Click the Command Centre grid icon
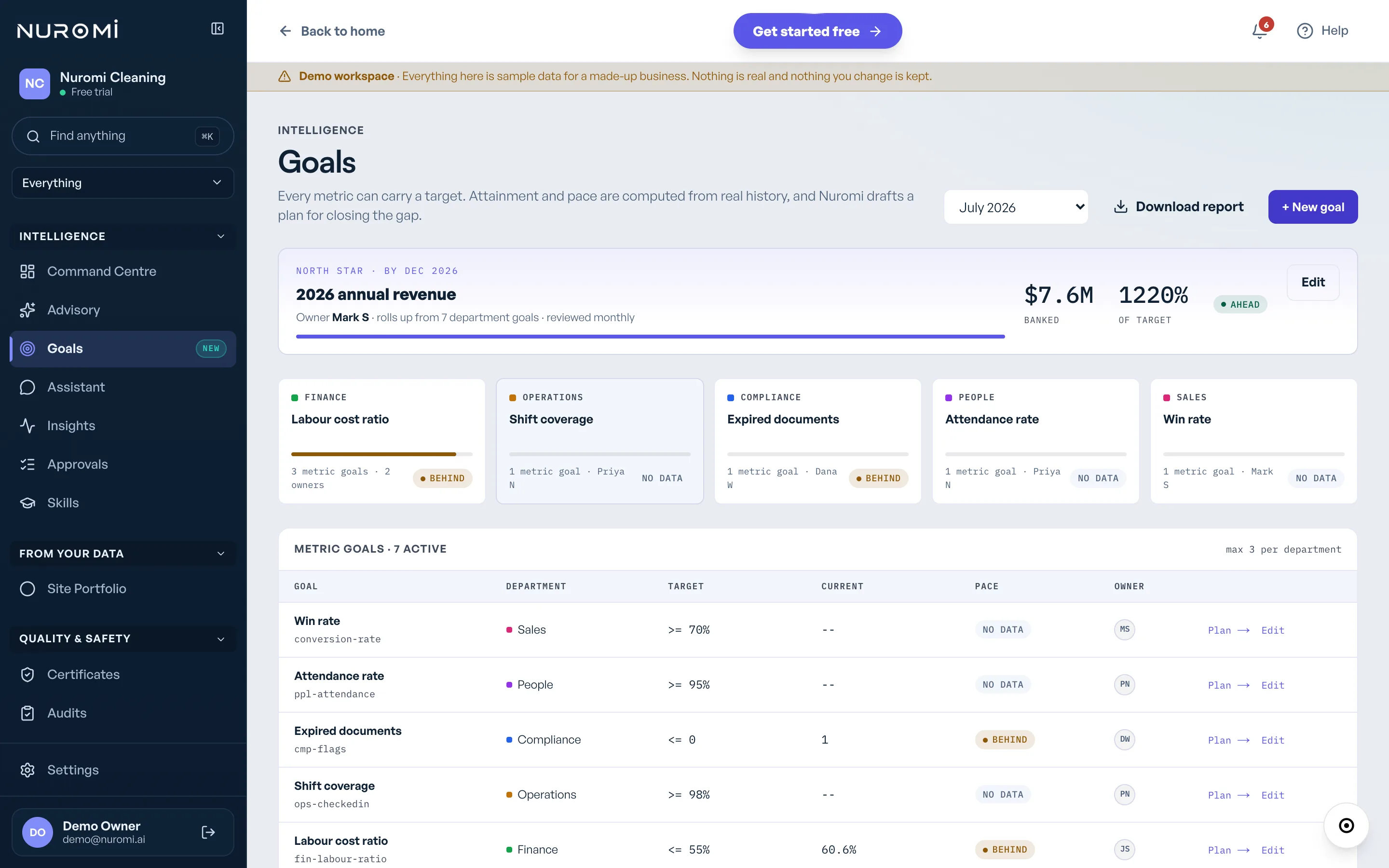The width and height of the screenshot is (1389, 868). pos(27,271)
